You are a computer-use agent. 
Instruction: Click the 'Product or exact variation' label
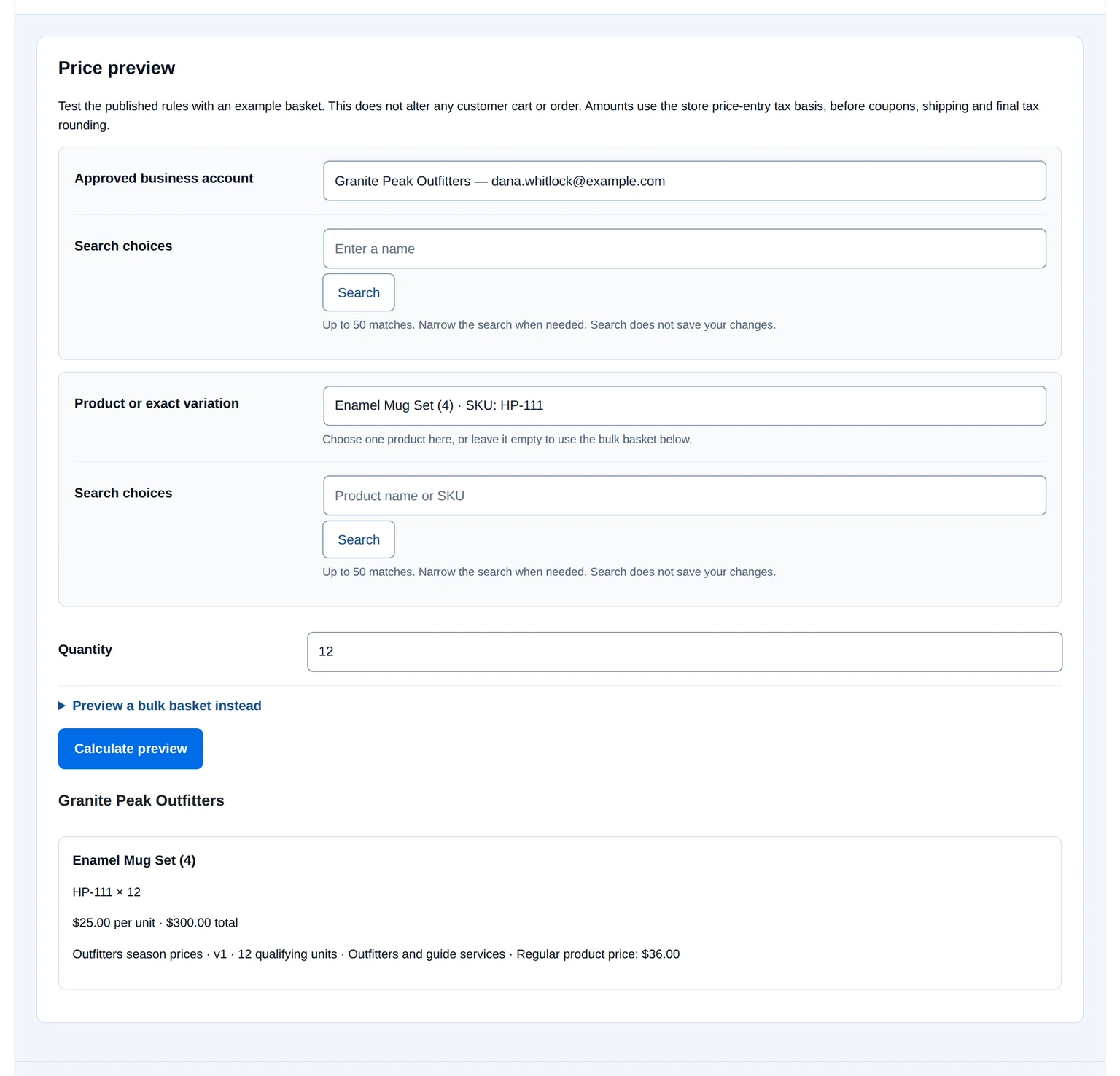(156, 403)
